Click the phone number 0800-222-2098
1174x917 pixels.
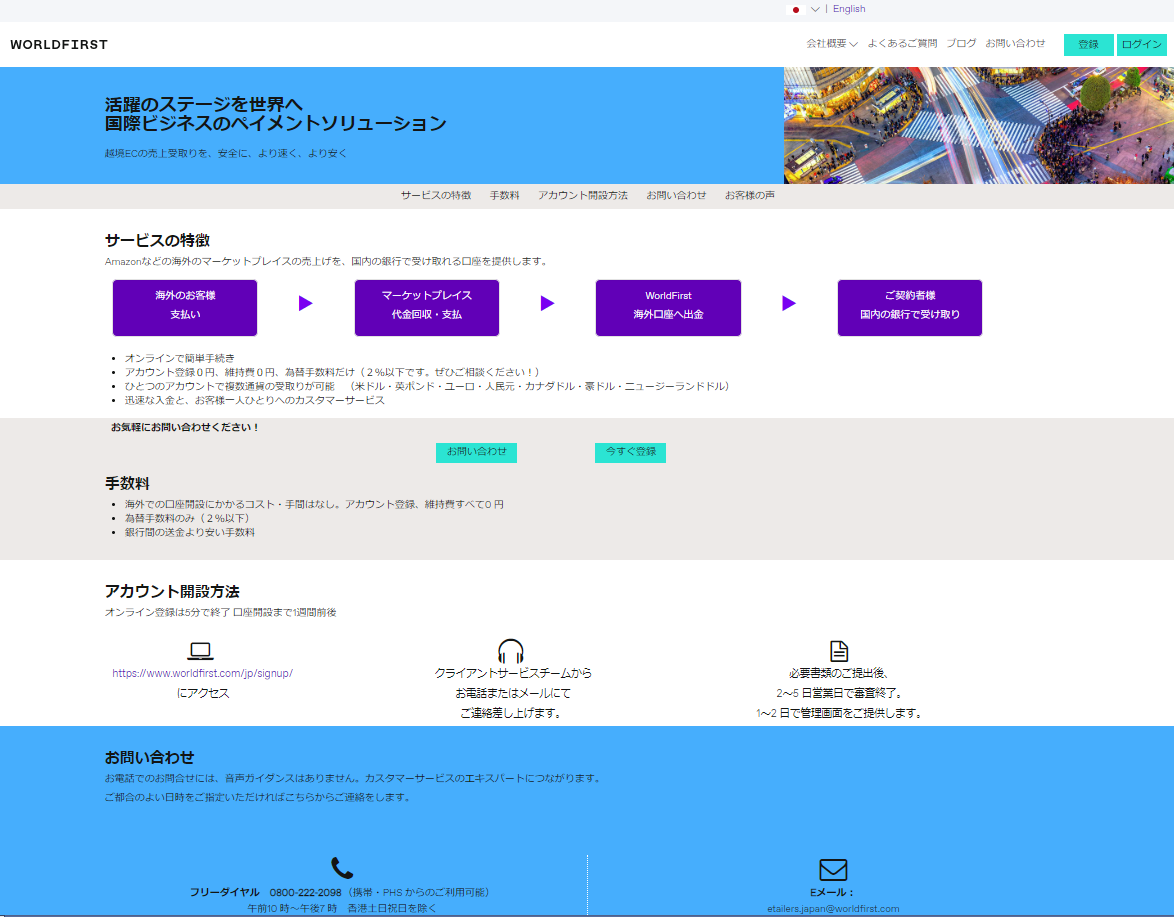(305, 892)
